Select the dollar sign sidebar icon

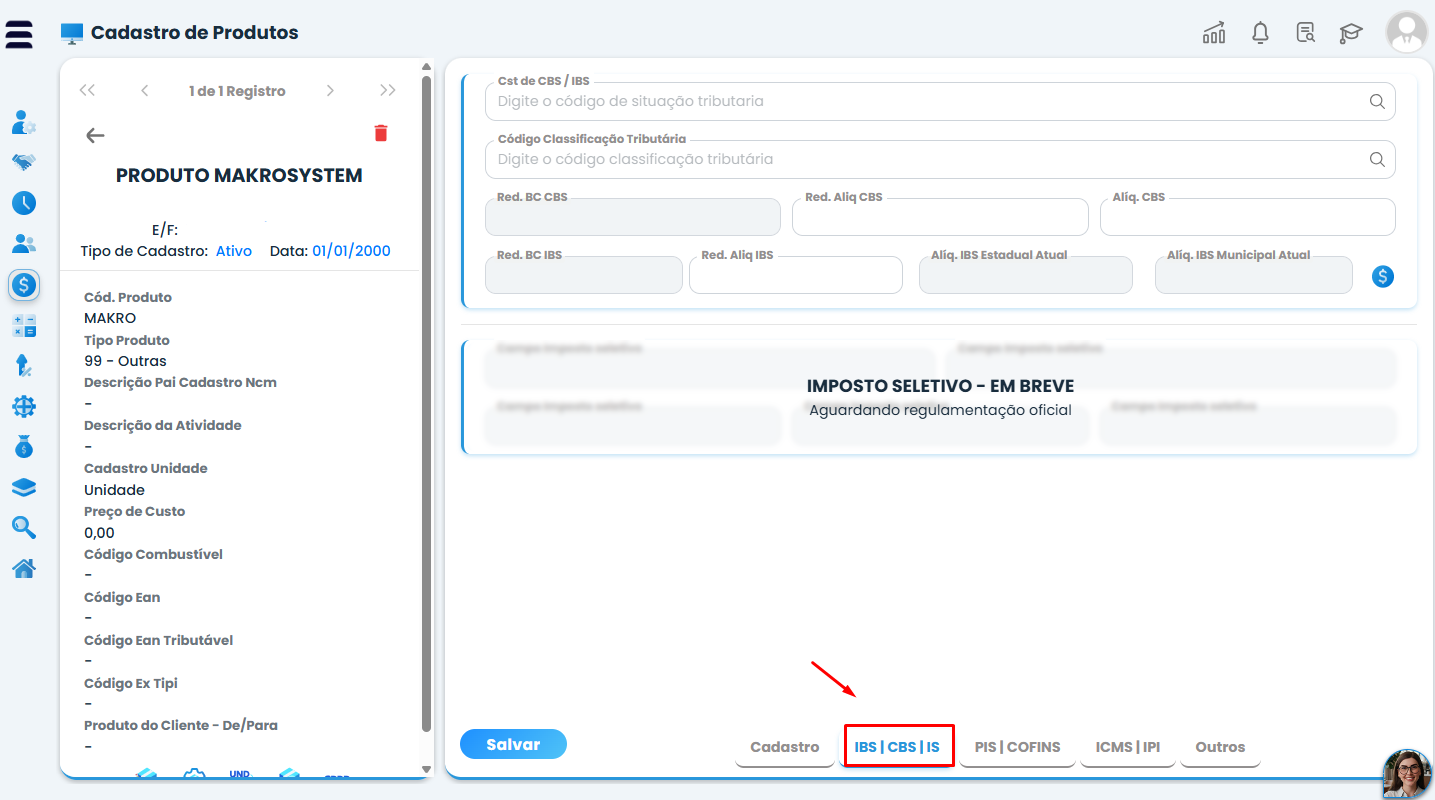click(x=24, y=285)
